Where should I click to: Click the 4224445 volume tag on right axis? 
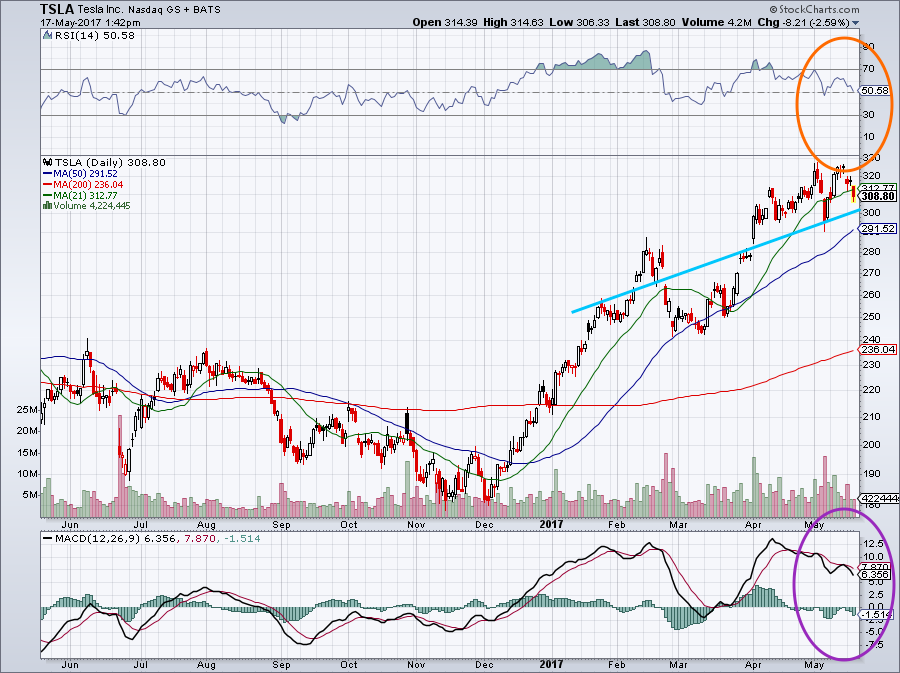(880, 499)
